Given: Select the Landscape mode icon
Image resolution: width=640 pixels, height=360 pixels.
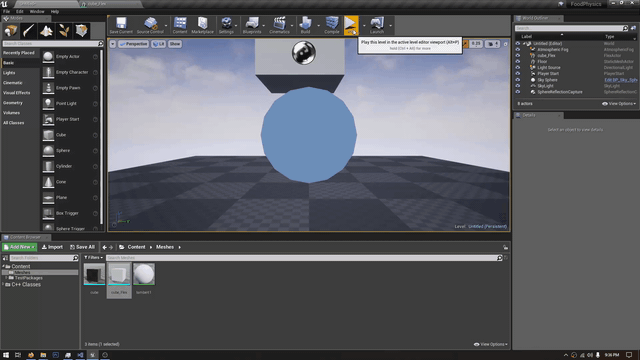Looking at the screenshot, I should (46, 31).
